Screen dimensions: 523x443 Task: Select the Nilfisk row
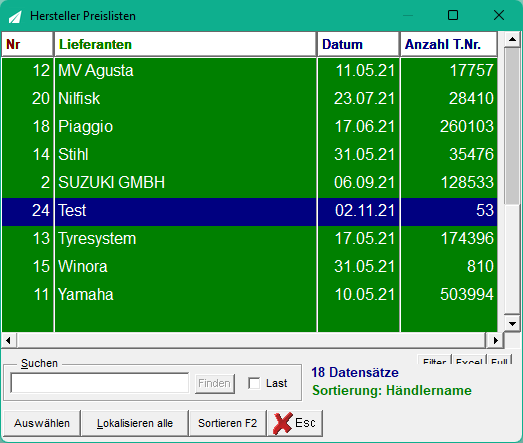(249, 98)
